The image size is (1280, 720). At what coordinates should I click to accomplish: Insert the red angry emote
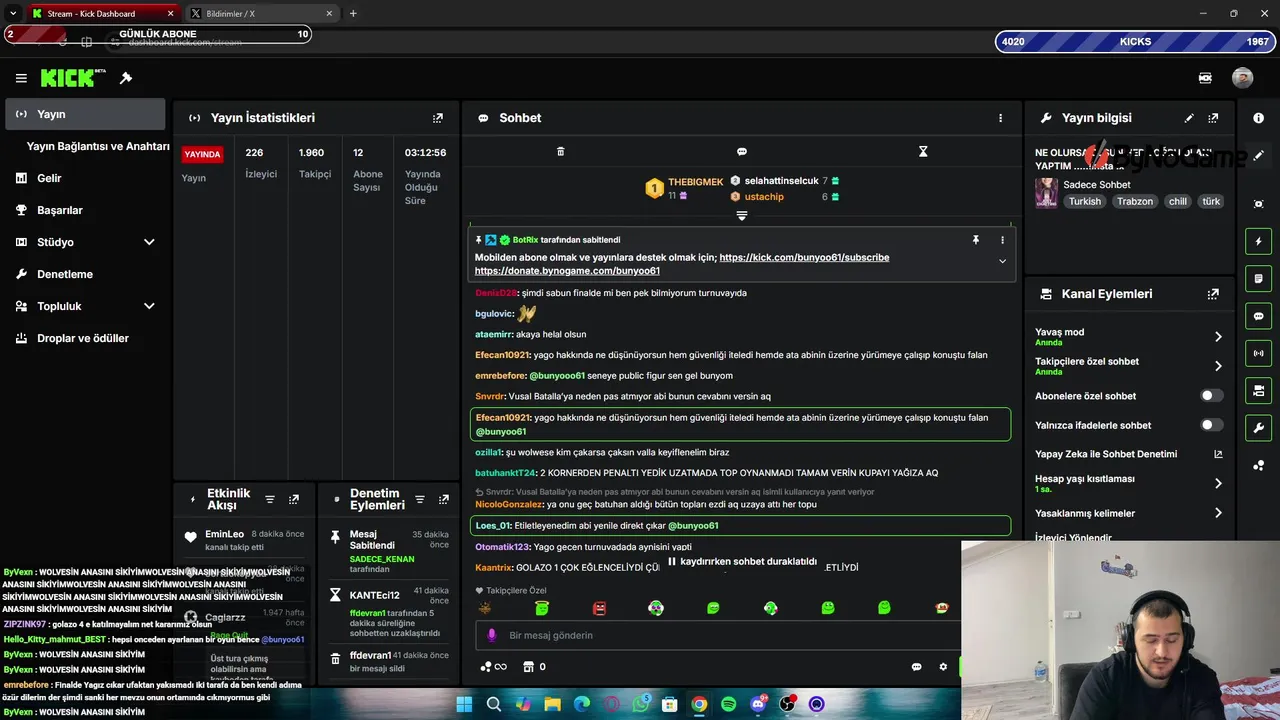click(x=599, y=608)
